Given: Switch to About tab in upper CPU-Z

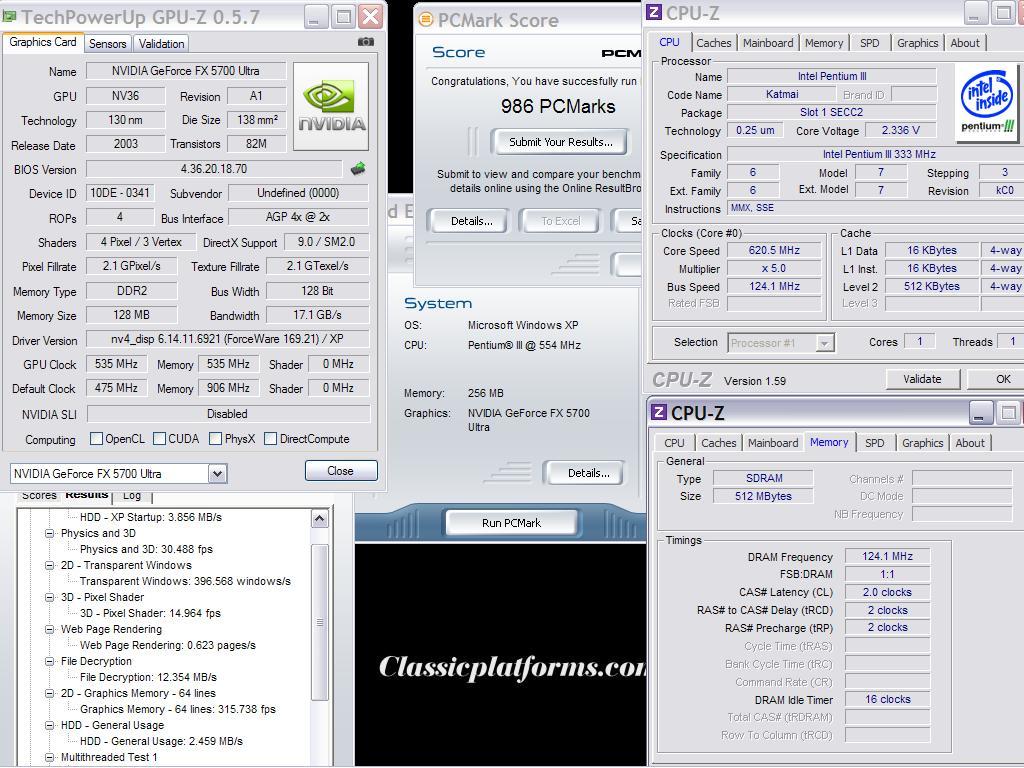Looking at the screenshot, I should pyautogui.click(x=965, y=43).
